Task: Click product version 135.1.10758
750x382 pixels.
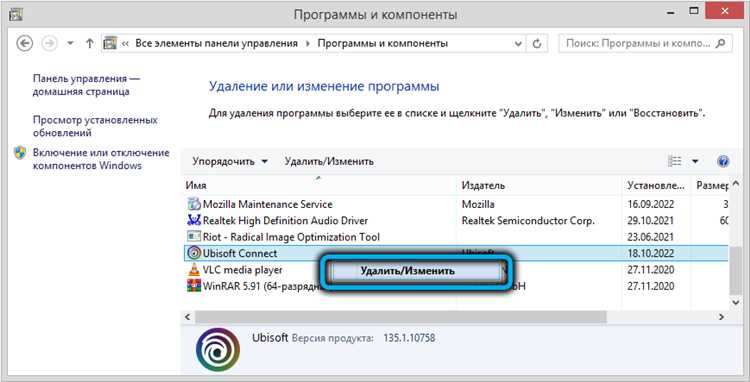Action: 409,338
